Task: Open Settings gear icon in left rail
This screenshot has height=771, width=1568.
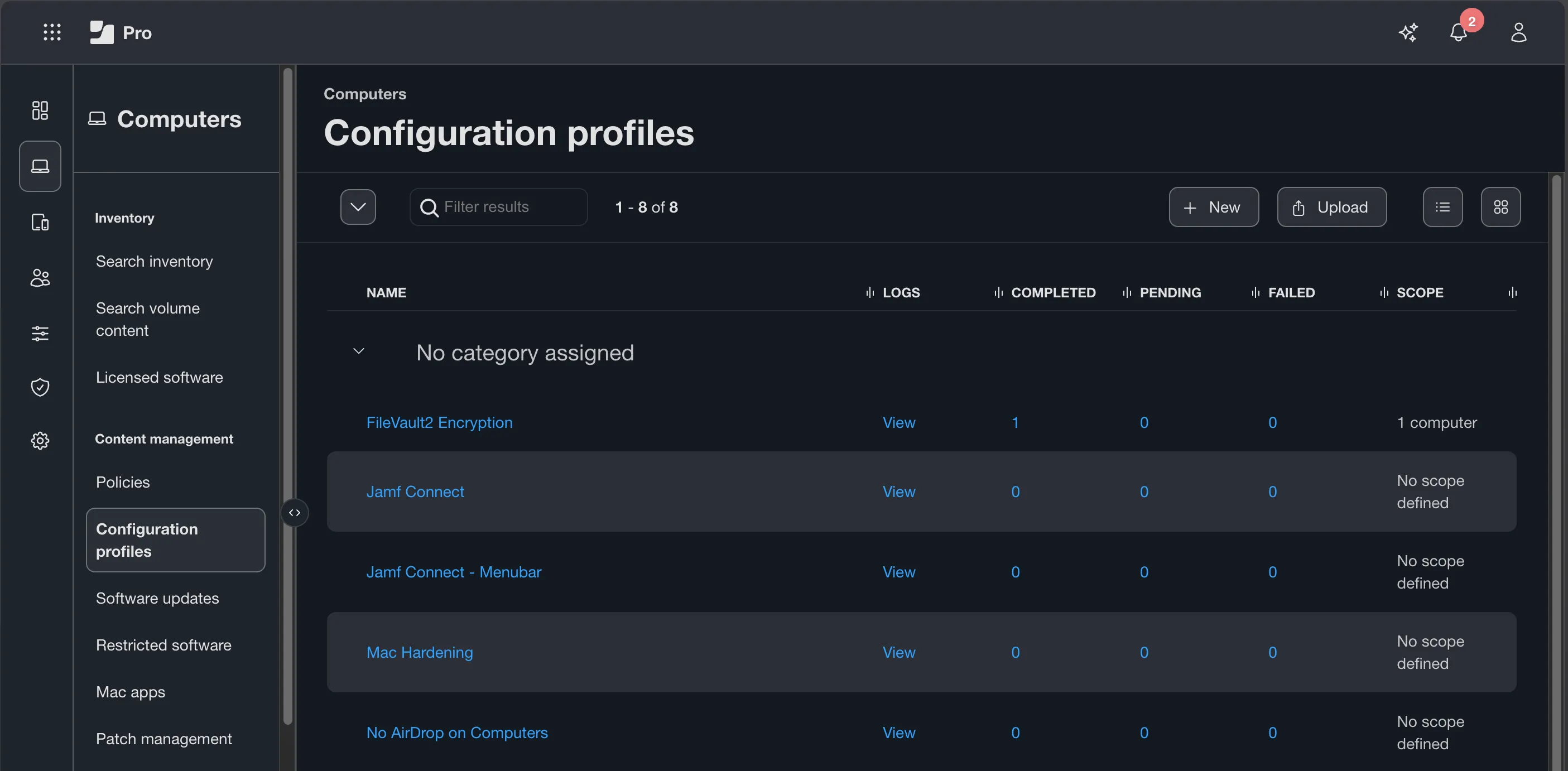Action: 40,440
